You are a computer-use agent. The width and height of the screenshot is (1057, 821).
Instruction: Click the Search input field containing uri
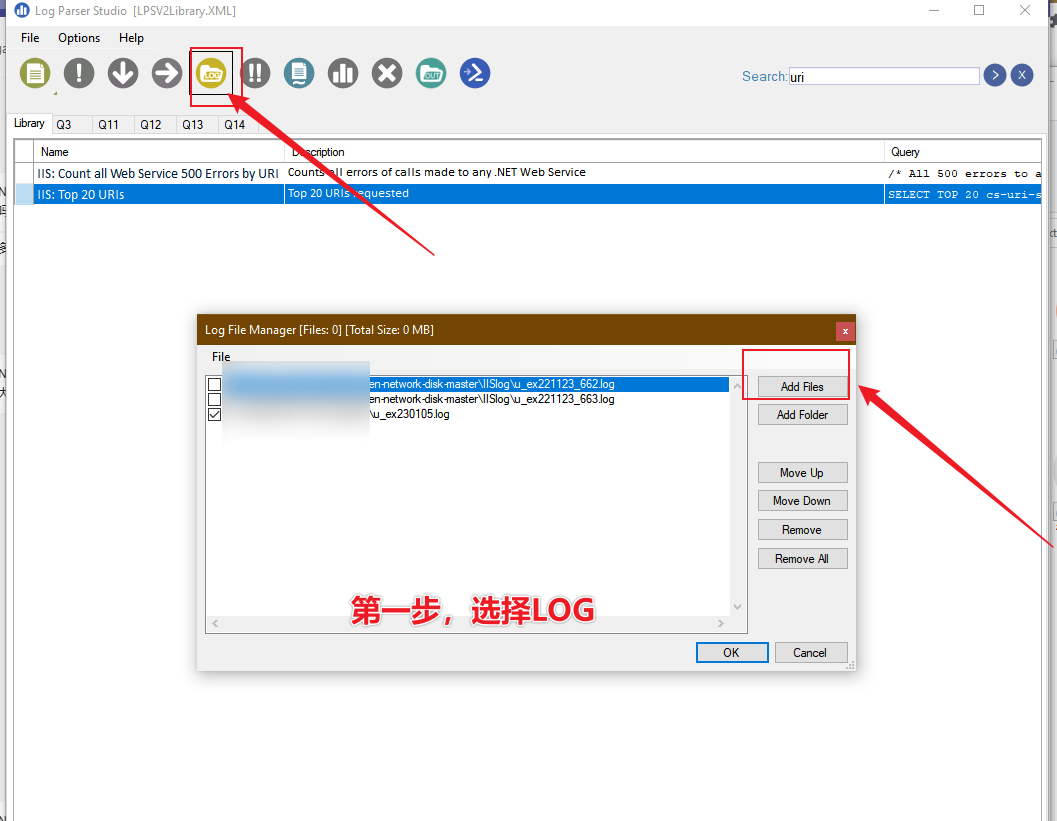(x=883, y=76)
